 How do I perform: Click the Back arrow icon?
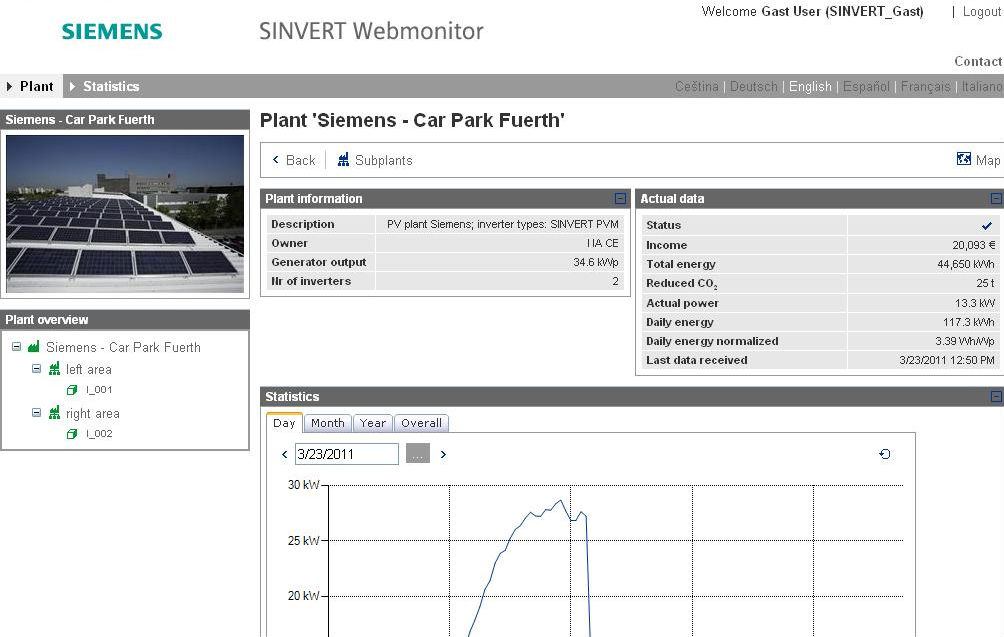pyautogui.click(x=276, y=159)
